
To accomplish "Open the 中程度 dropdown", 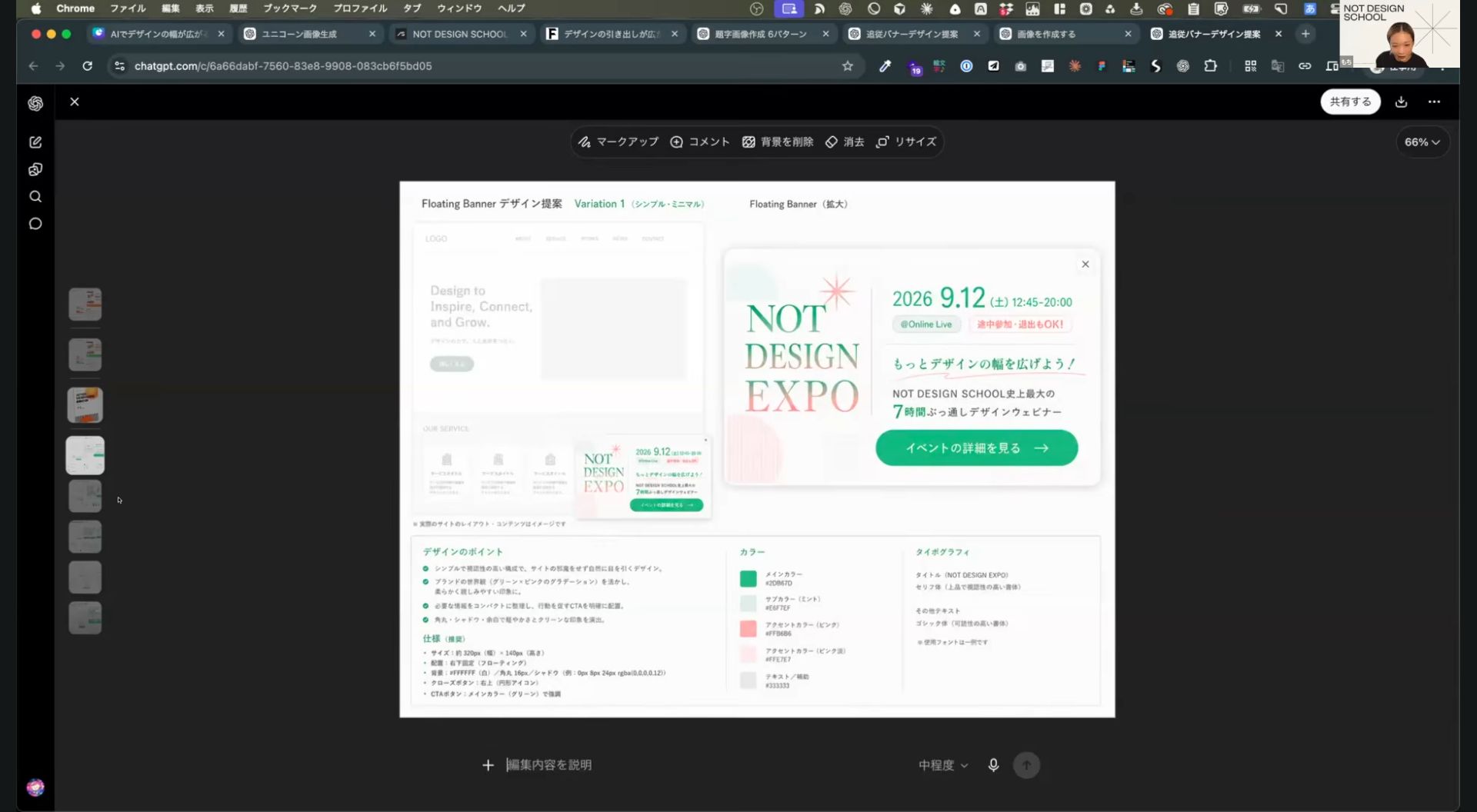I will click(943, 765).
